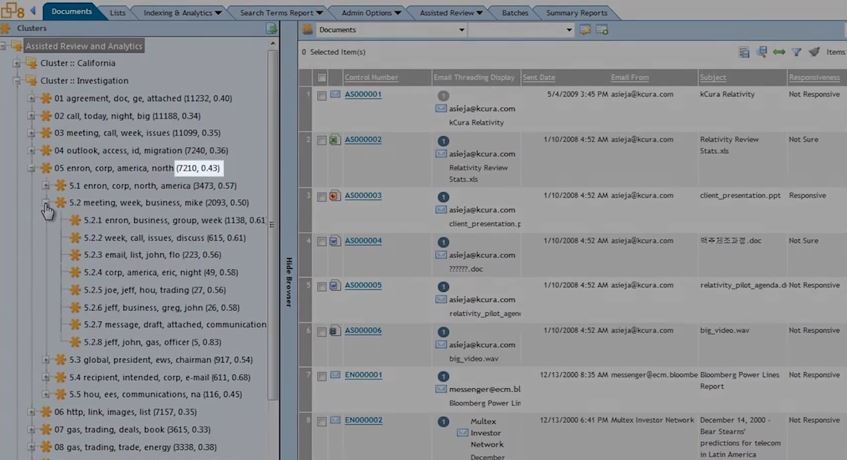Expand the Cluster :: California node
Screen dimensions: 847x460
17,63
